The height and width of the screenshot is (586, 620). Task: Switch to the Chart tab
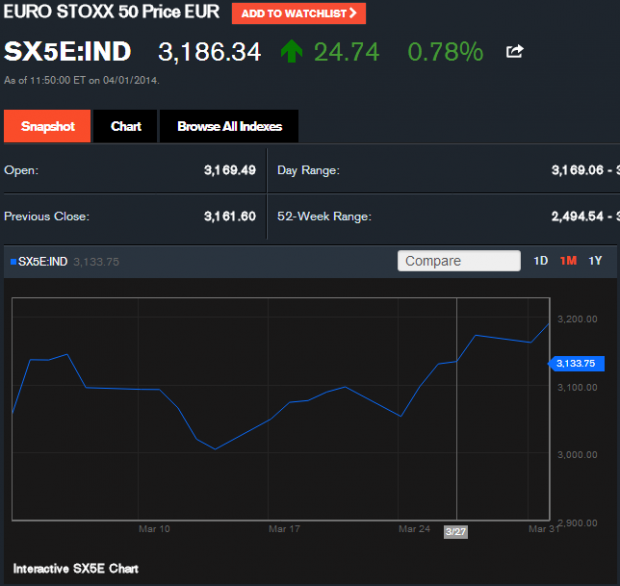click(126, 127)
